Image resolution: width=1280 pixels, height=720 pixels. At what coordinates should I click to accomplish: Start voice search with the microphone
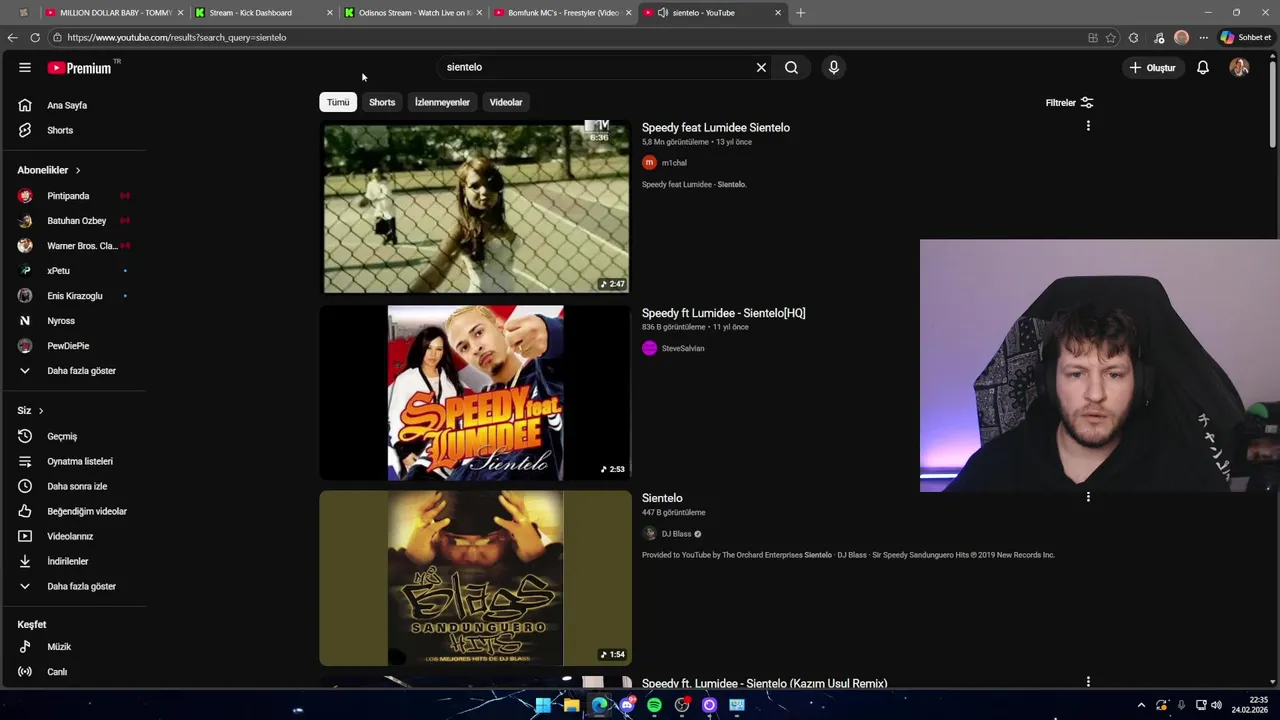pyautogui.click(x=833, y=67)
